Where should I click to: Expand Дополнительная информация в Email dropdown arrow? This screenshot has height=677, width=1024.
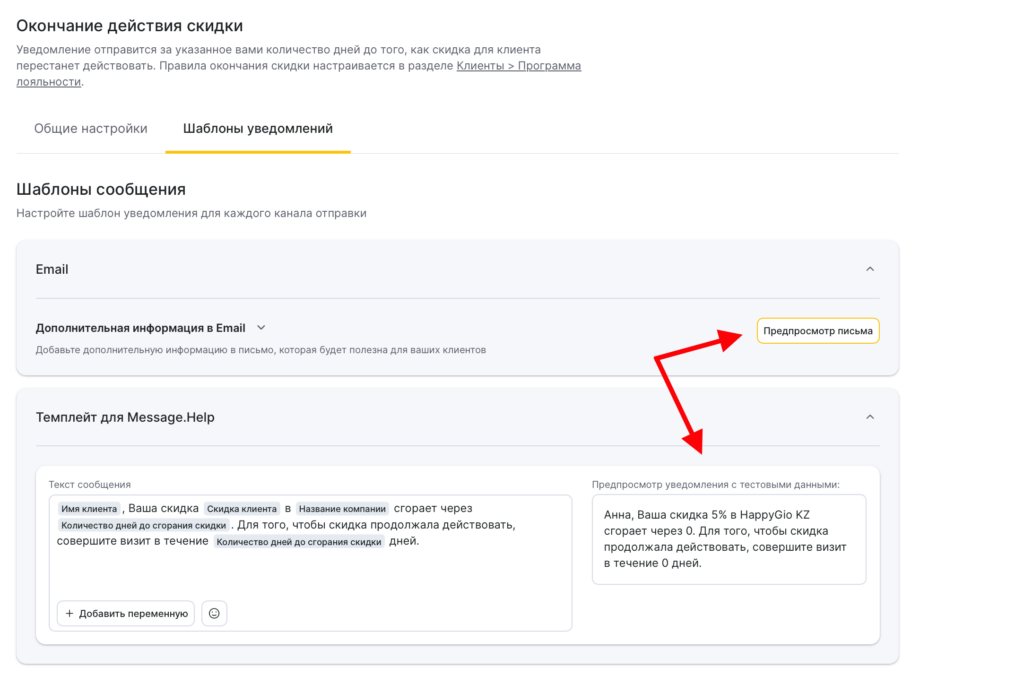pyautogui.click(x=261, y=327)
